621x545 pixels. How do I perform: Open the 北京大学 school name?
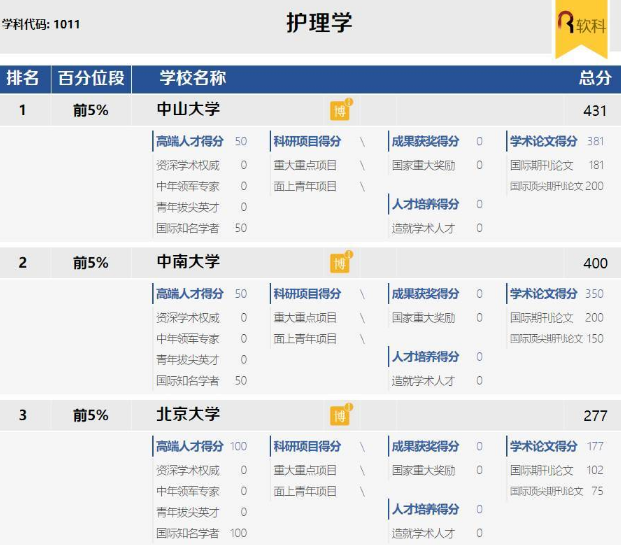click(188, 414)
